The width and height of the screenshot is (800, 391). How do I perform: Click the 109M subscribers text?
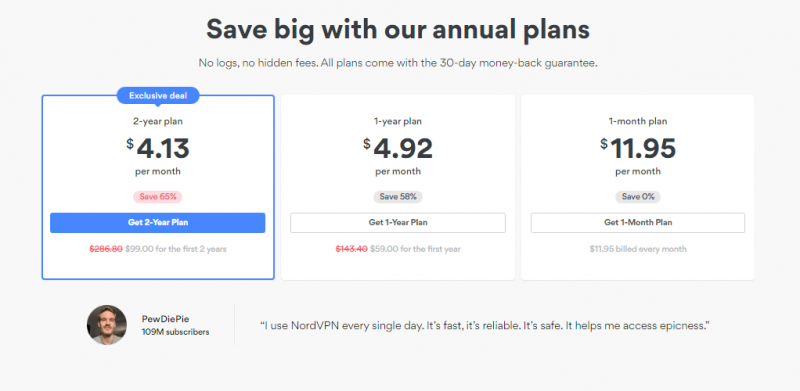coord(176,332)
